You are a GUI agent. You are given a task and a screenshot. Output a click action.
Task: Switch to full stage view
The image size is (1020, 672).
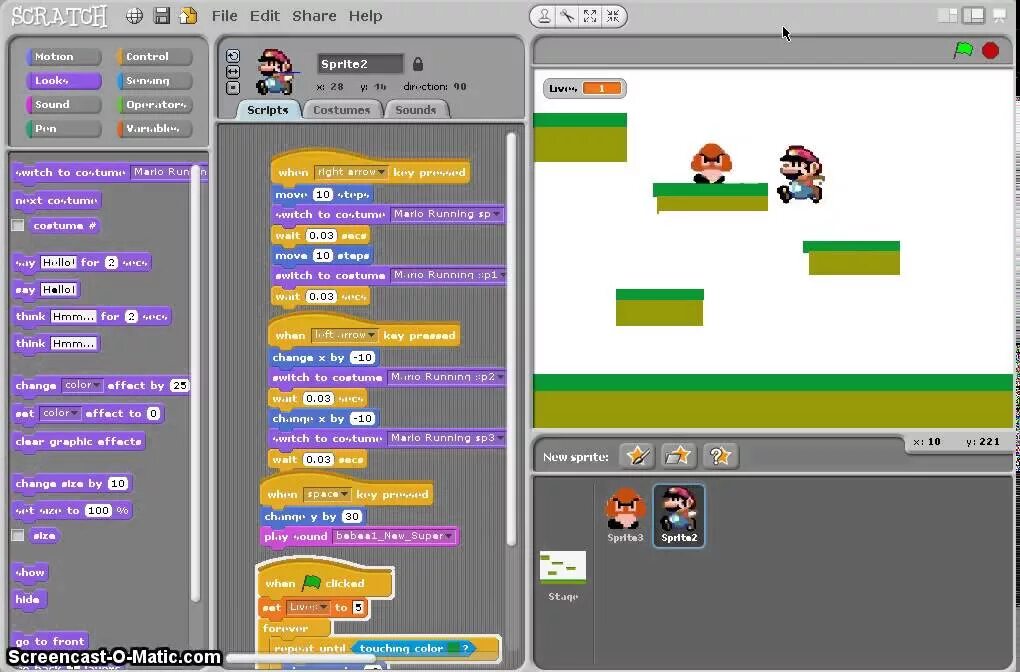(974, 16)
